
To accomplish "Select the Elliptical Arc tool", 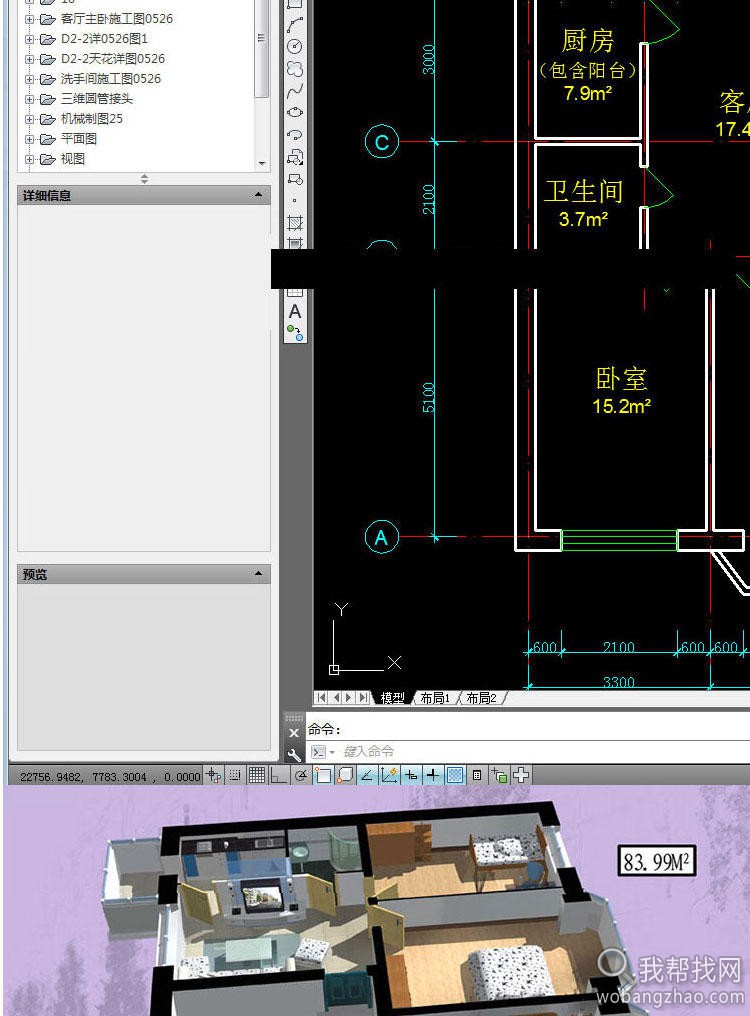I will click(295, 135).
